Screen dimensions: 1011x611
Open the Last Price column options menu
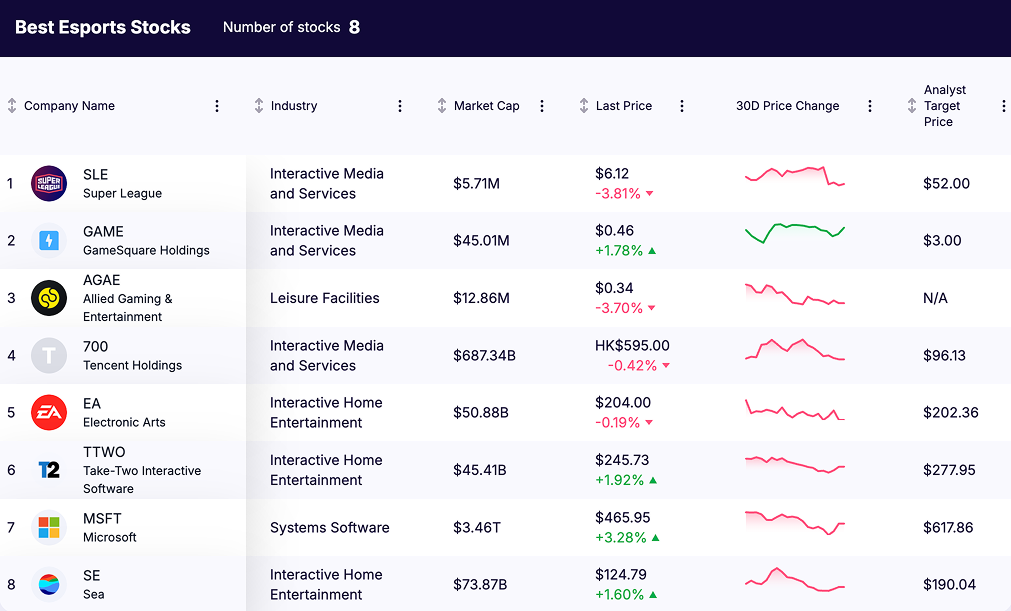(681, 105)
